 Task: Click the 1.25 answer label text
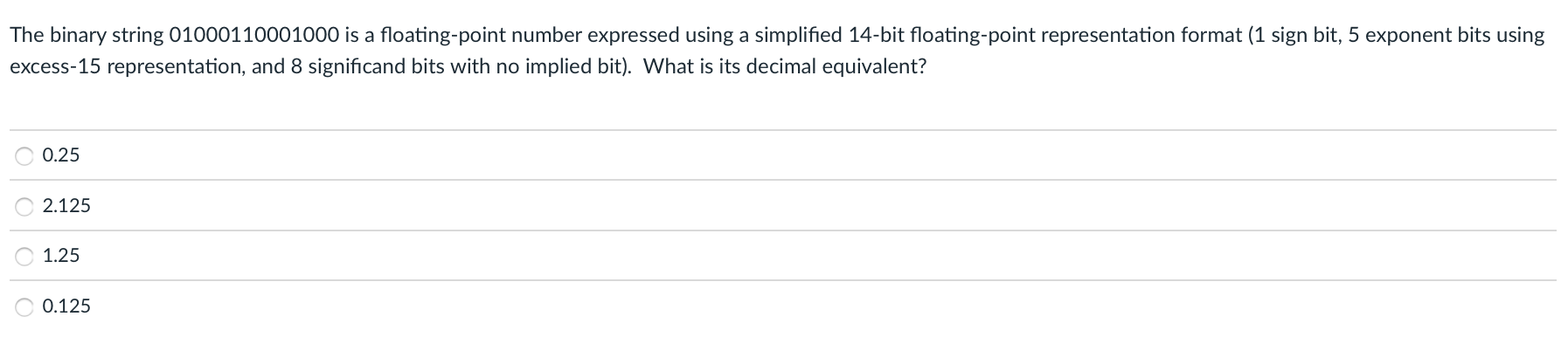[x=61, y=256]
